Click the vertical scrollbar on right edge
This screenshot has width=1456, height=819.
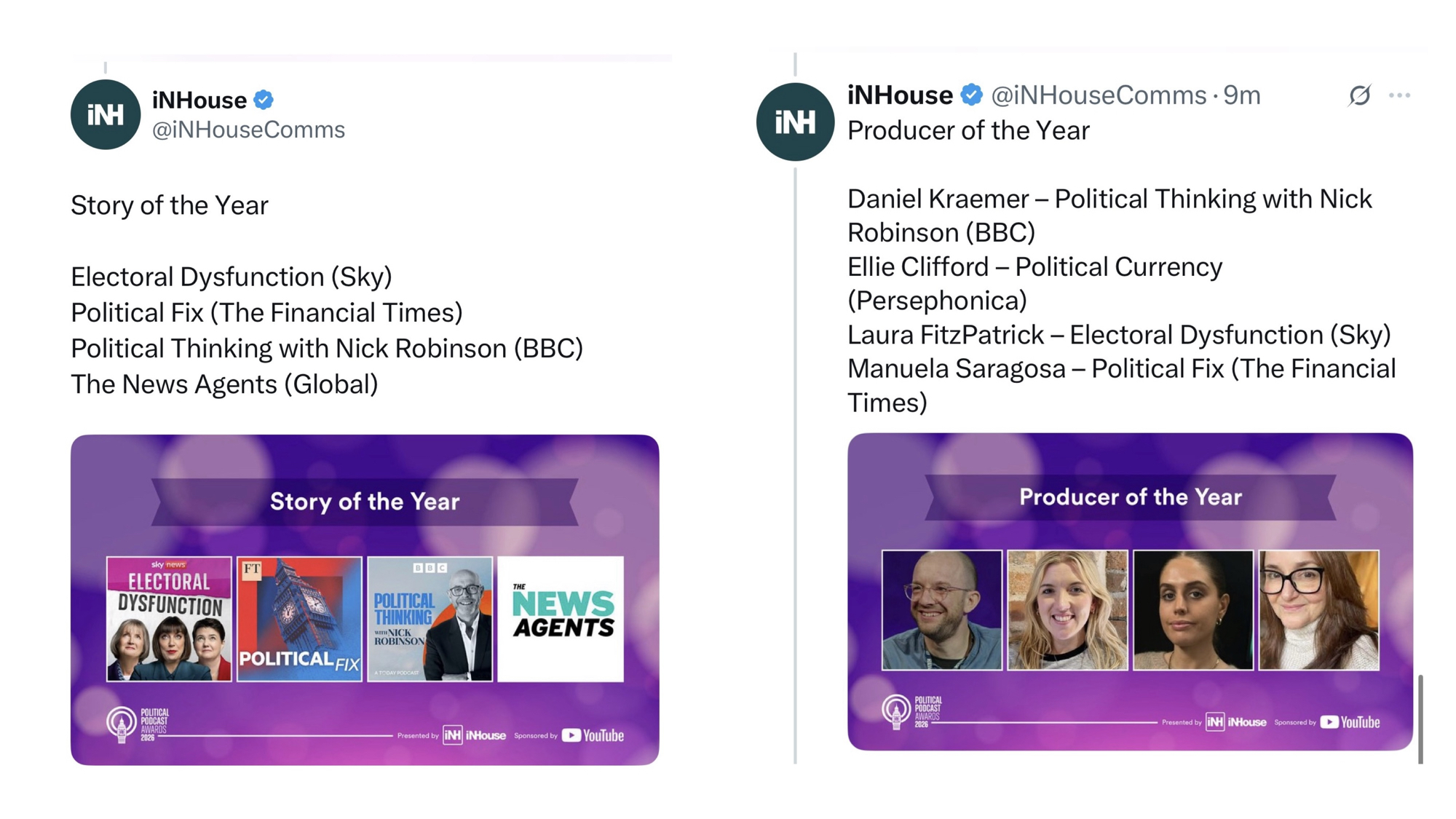[1420, 719]
